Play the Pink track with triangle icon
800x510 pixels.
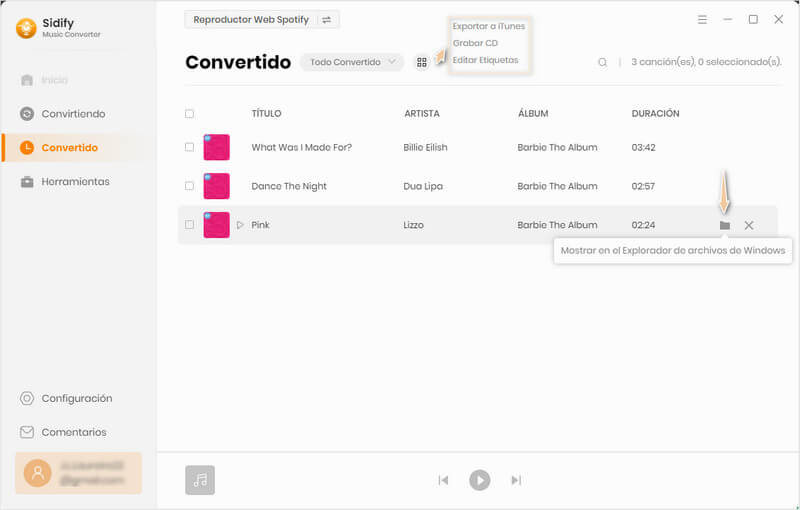coord(240,225)
